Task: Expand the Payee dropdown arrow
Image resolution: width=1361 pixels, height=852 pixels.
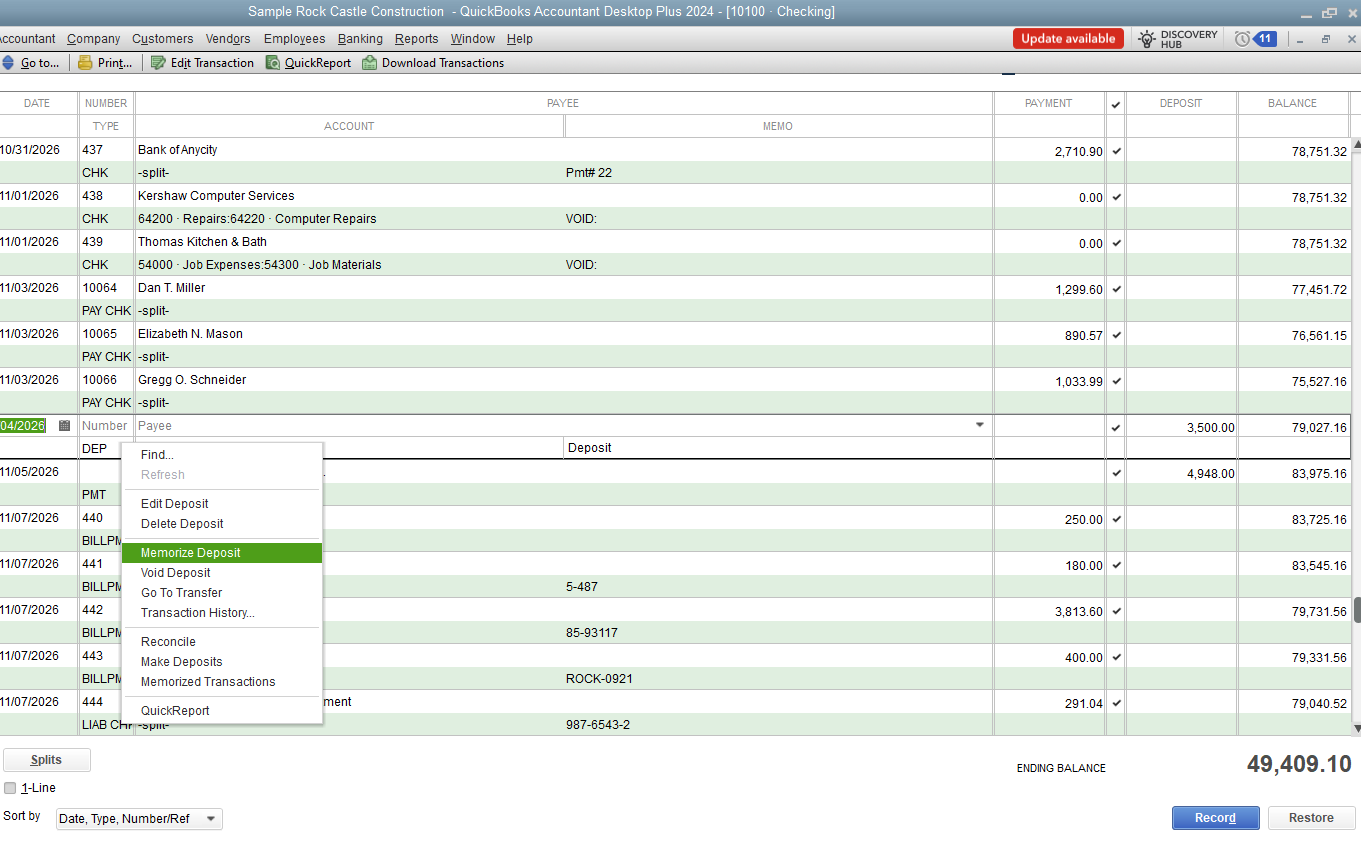Action: click(980, 426)
